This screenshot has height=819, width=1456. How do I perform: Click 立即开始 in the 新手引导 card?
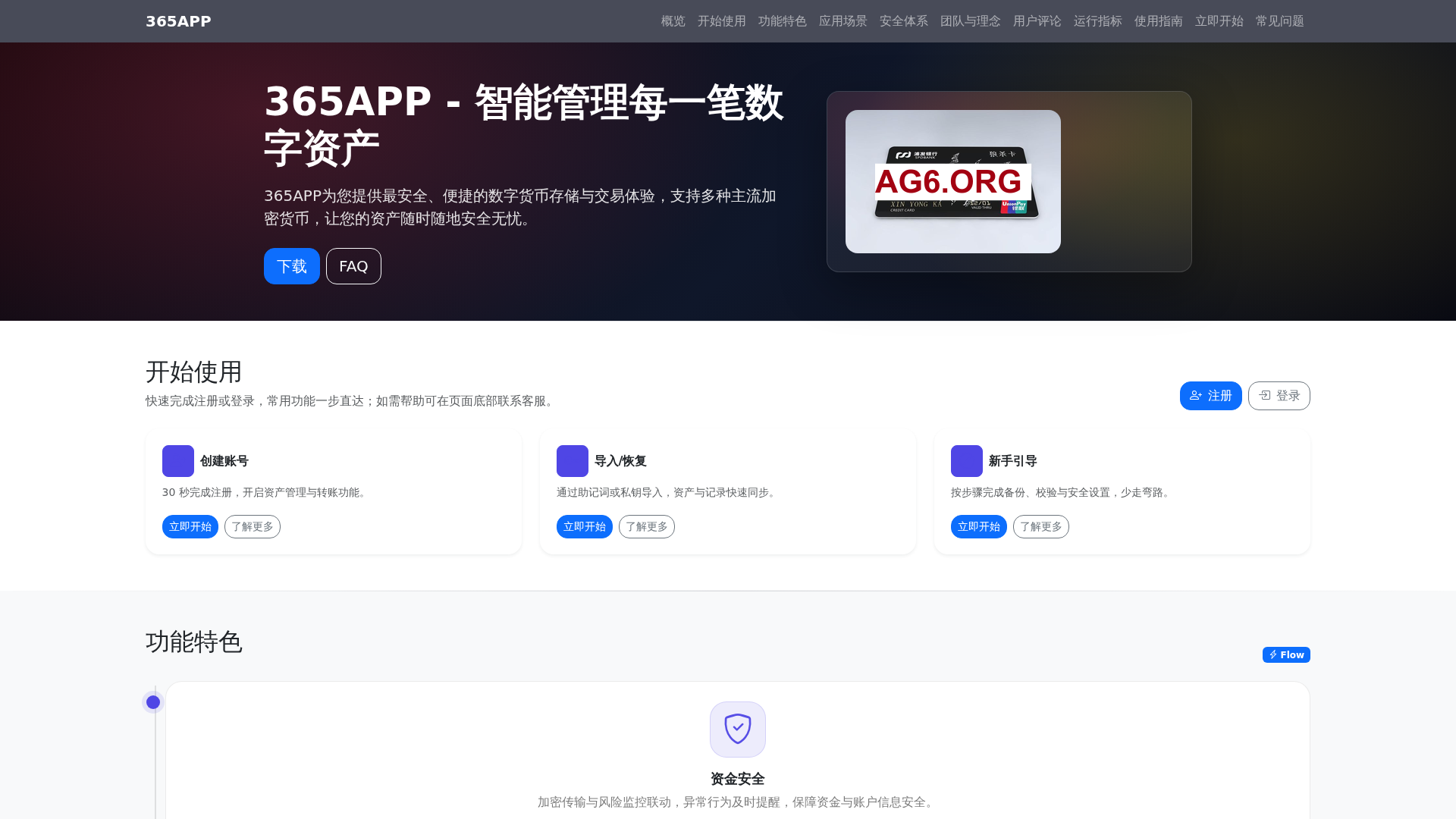click(979, 527)
